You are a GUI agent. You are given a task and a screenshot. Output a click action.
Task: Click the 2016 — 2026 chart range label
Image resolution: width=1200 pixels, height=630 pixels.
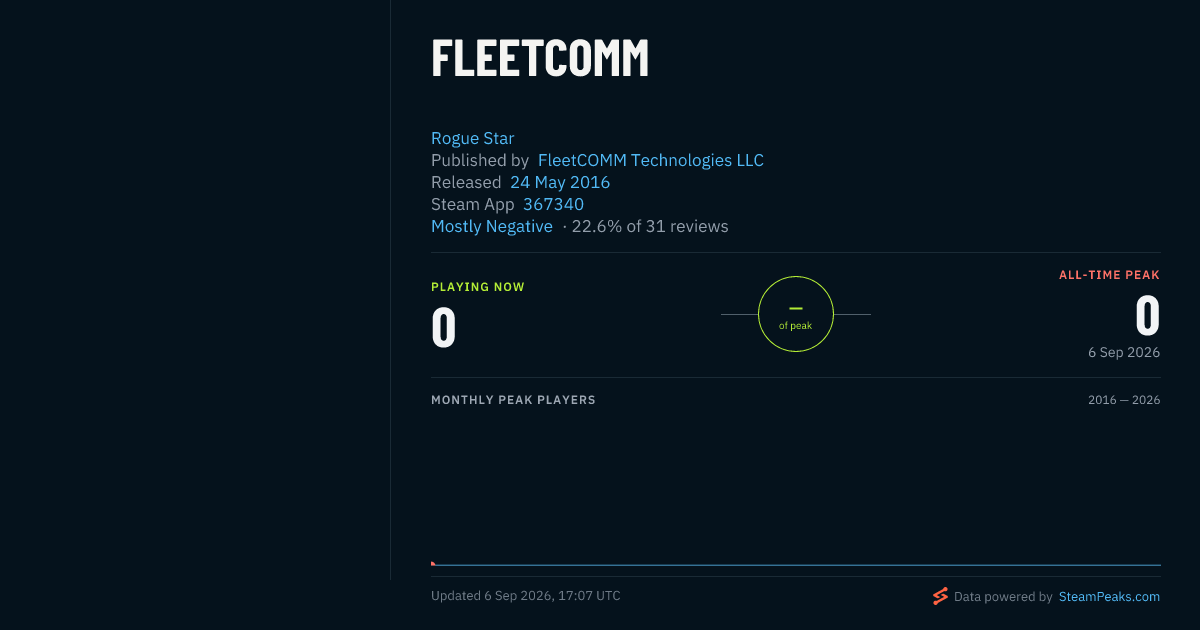(x=1124, y=400)
